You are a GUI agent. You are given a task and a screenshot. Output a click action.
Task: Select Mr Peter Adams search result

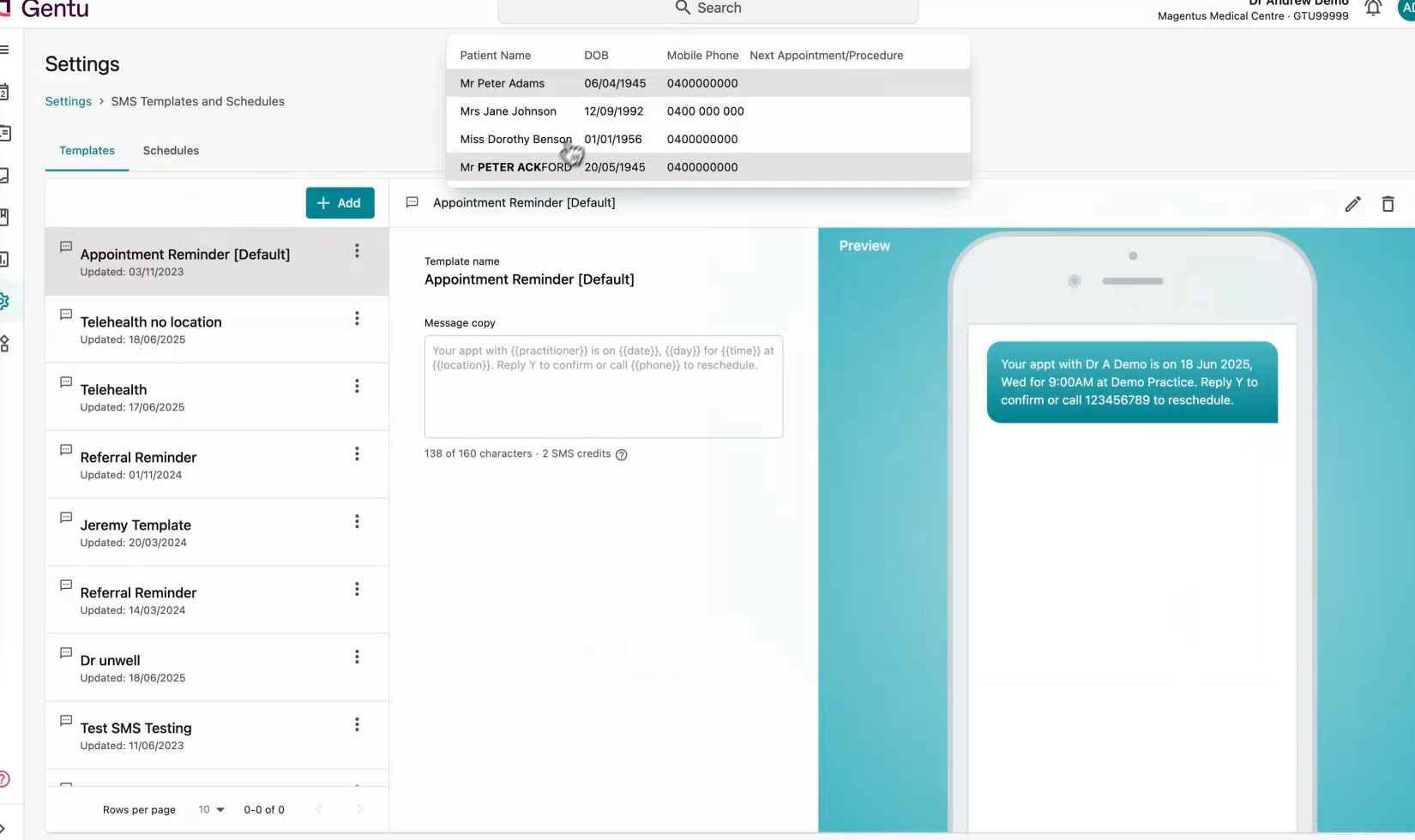[708, 83]
